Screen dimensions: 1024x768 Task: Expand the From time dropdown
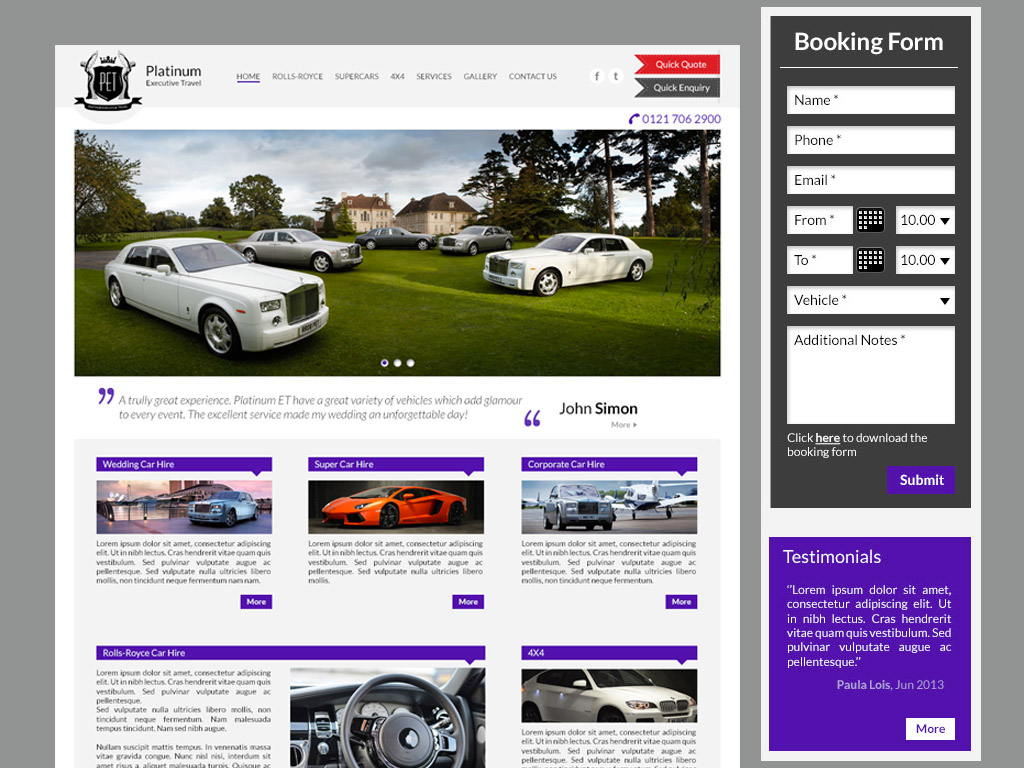click(925, 220)
